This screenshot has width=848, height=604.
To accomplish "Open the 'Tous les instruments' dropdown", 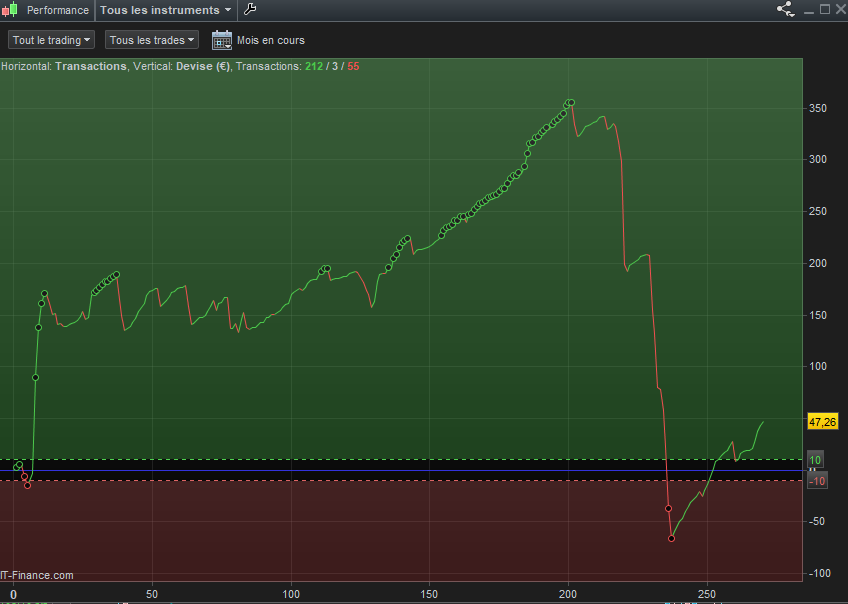I will coord(166,10).
